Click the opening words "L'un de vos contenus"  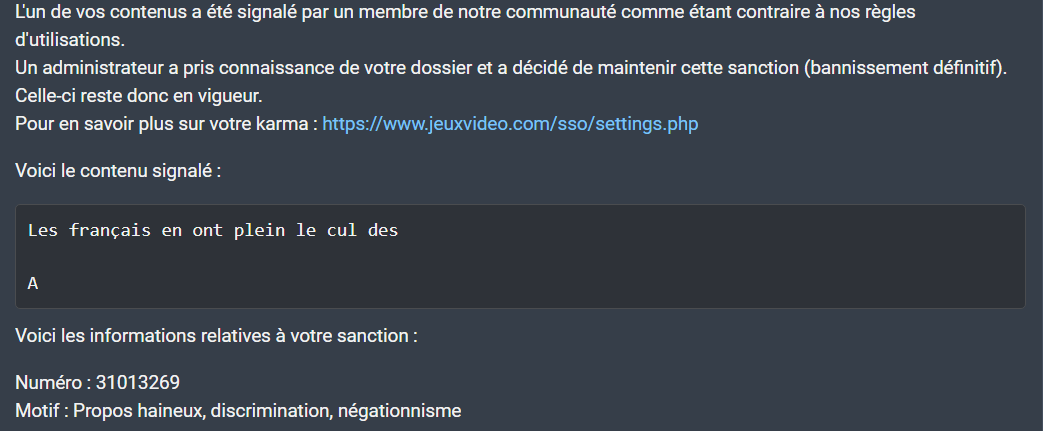90,12
